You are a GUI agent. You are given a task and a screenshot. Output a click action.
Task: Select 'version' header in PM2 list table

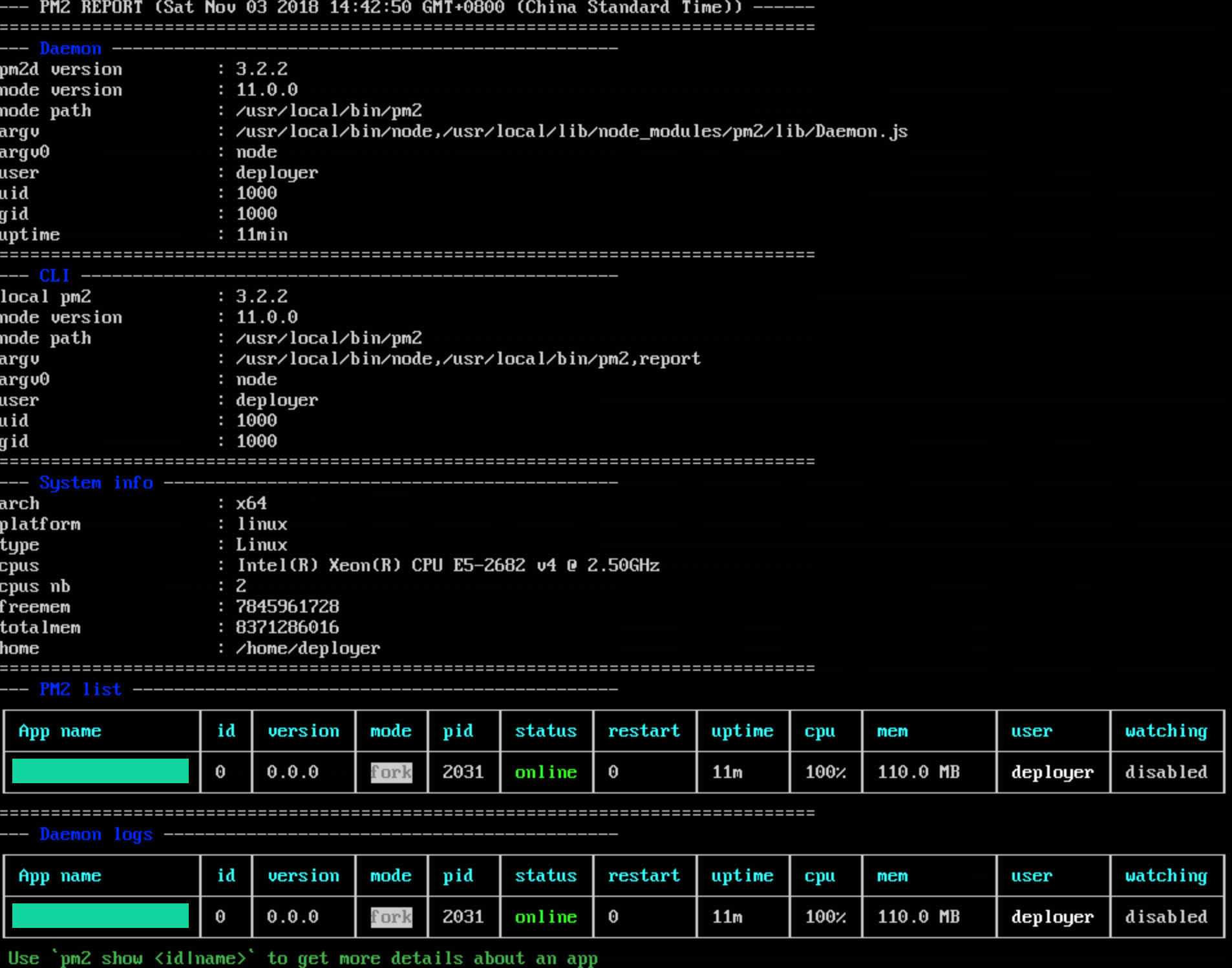click(303, 731)
